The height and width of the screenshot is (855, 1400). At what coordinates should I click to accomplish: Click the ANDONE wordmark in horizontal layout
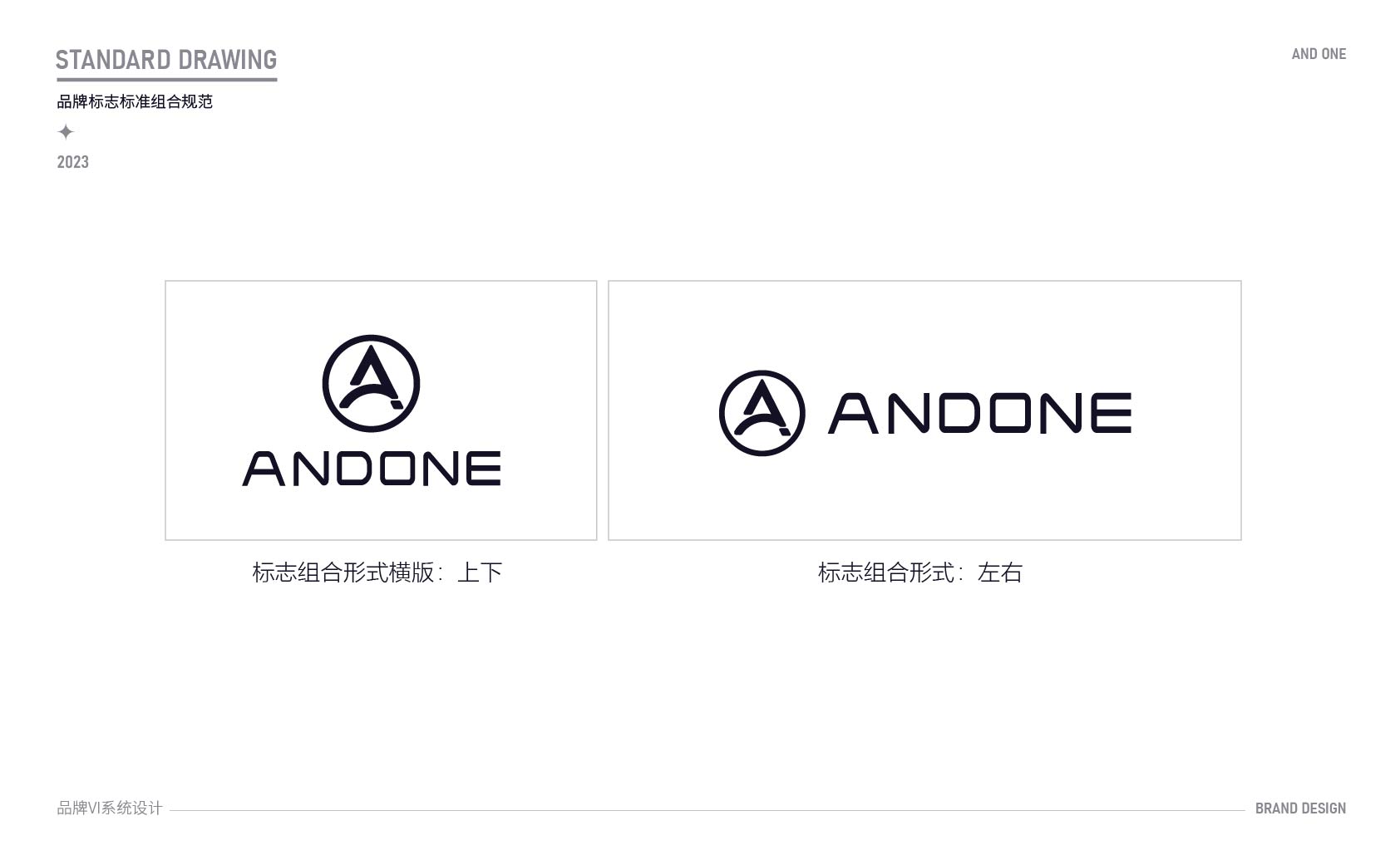pos(980,413)
